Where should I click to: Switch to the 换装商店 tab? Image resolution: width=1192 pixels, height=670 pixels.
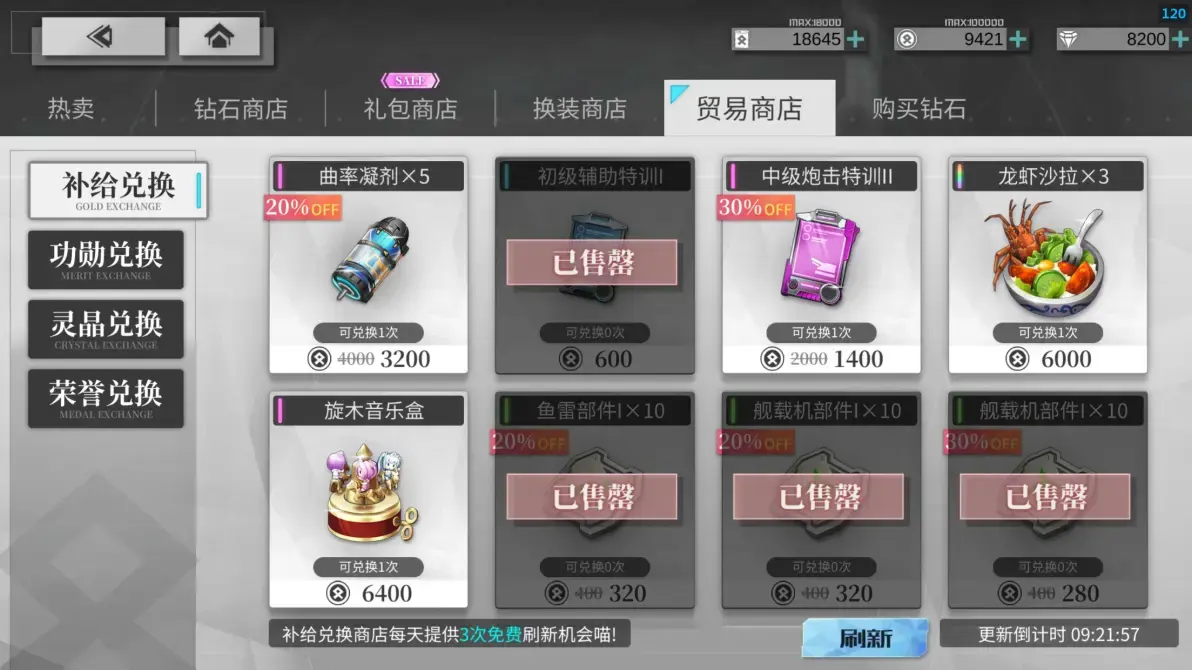[x=580, y=109]
